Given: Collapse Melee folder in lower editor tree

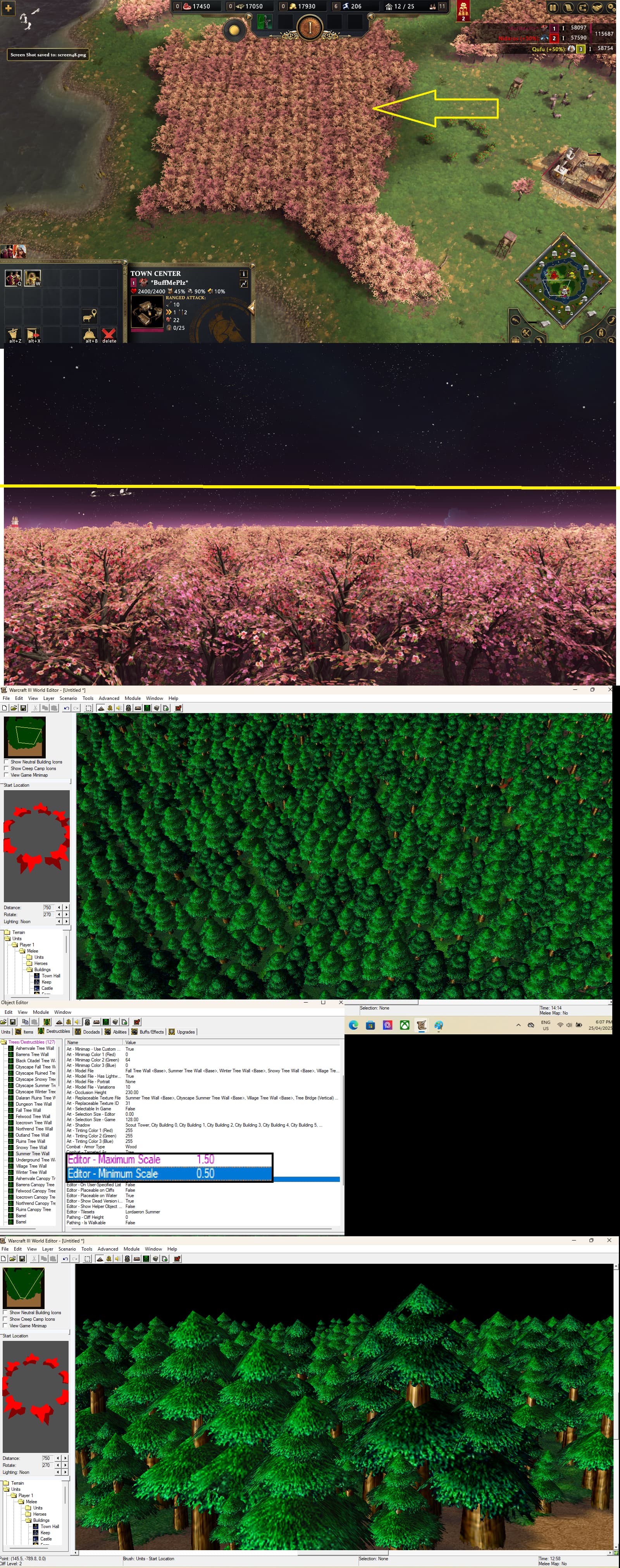Looking at the screenshot, I should click(x=21, y=1502).
